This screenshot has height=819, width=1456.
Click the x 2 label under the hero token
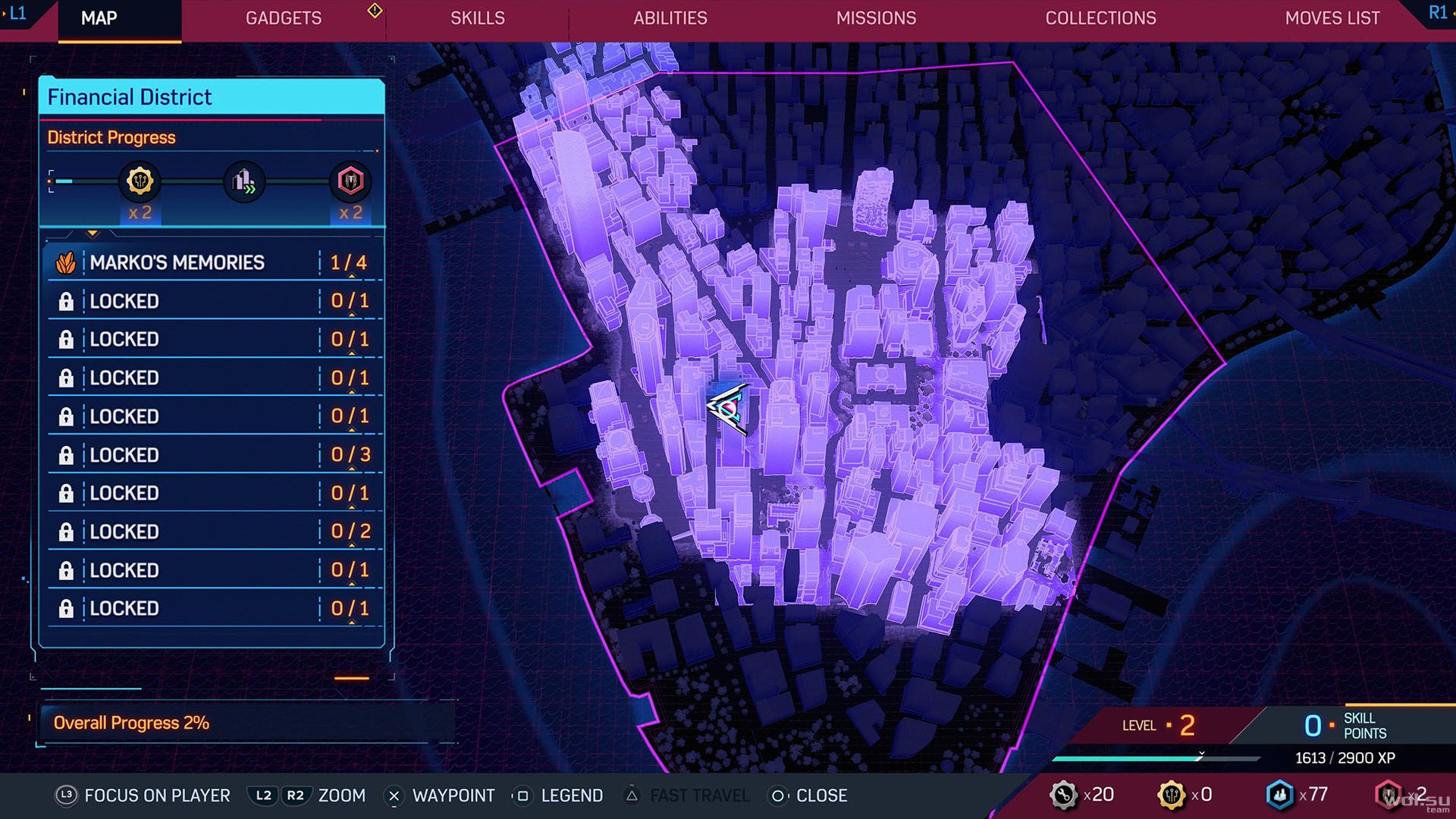[140, 213]
